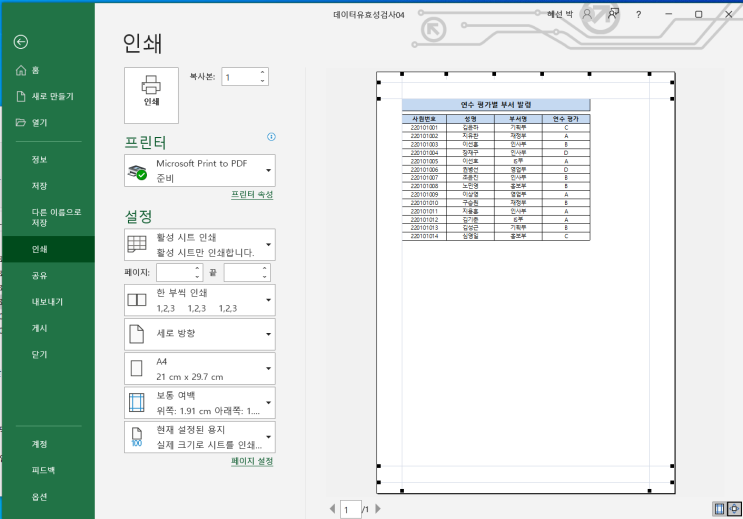Click the account name 혜선 박

click(560, 14)
